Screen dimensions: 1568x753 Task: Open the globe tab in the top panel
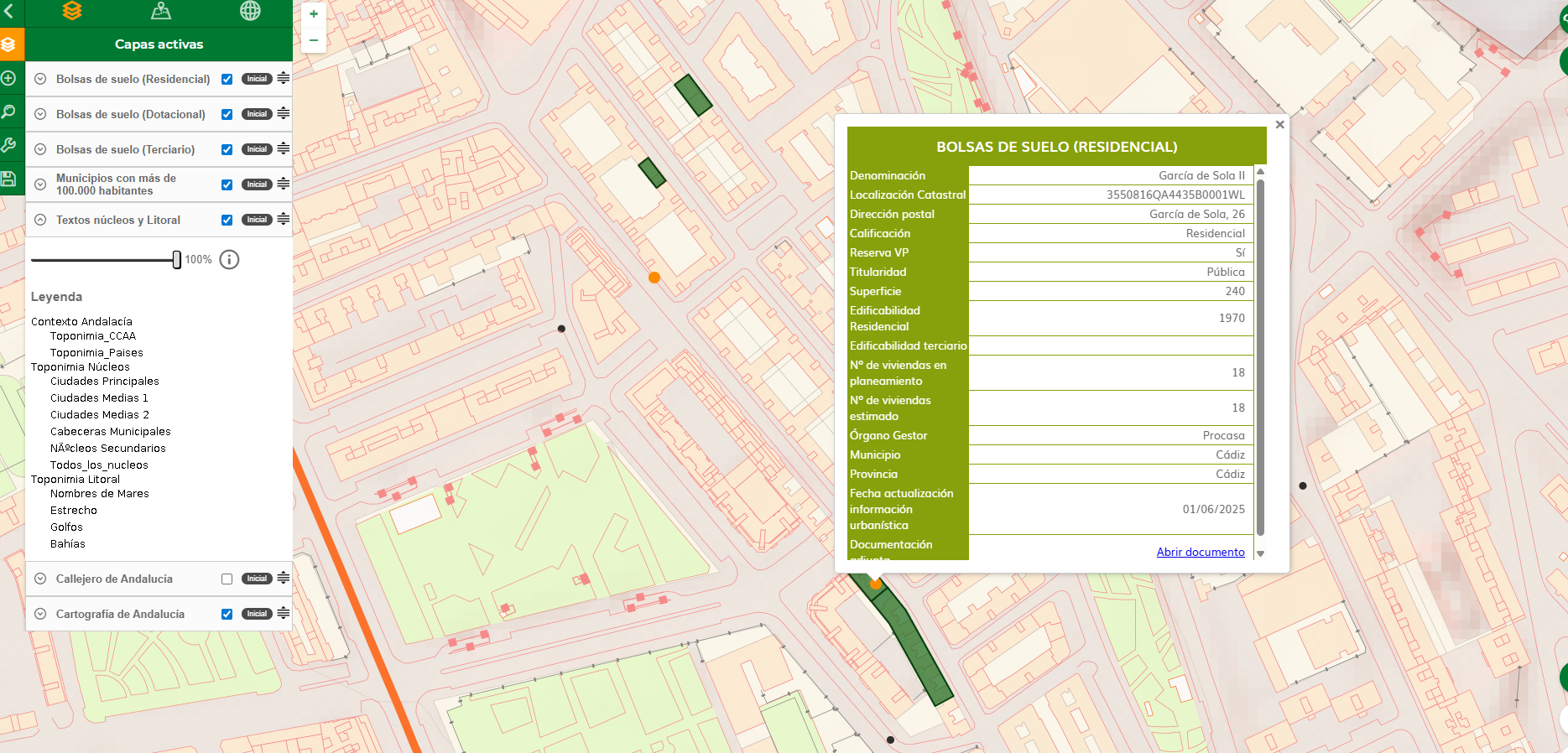click(250, 11)
